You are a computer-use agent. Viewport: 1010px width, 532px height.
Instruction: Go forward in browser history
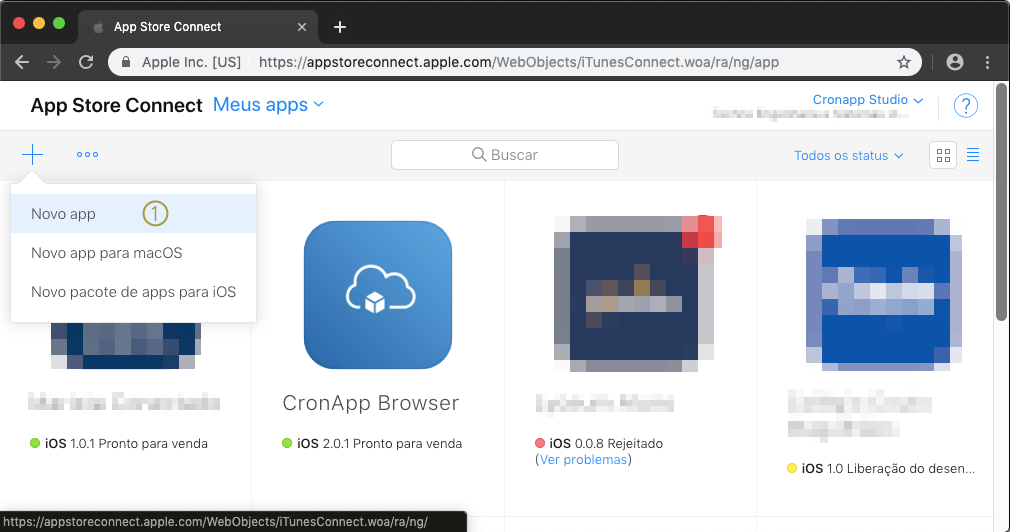[x=54, y=62]
